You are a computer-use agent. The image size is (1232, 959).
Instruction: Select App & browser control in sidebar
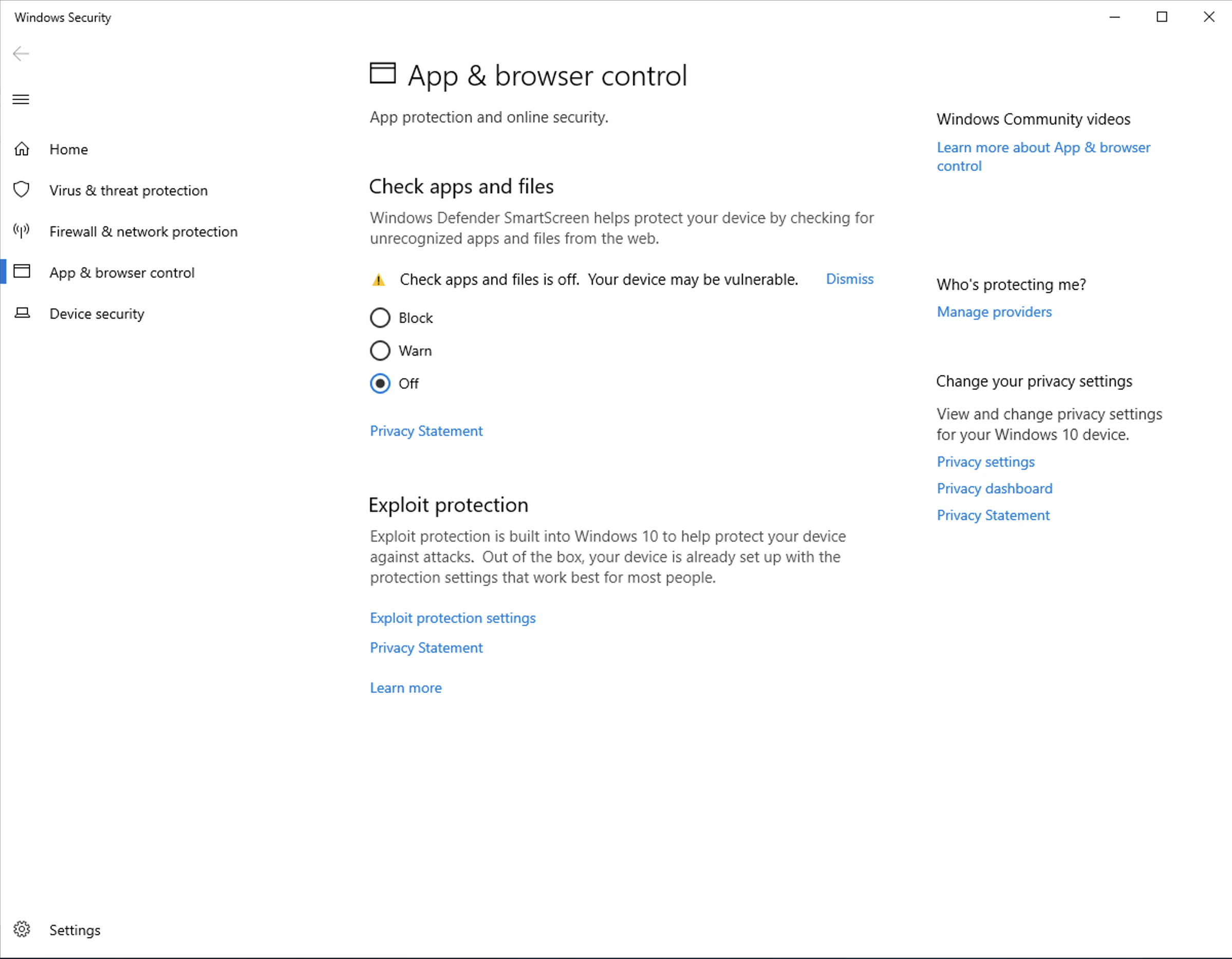(x=122, y=272)
